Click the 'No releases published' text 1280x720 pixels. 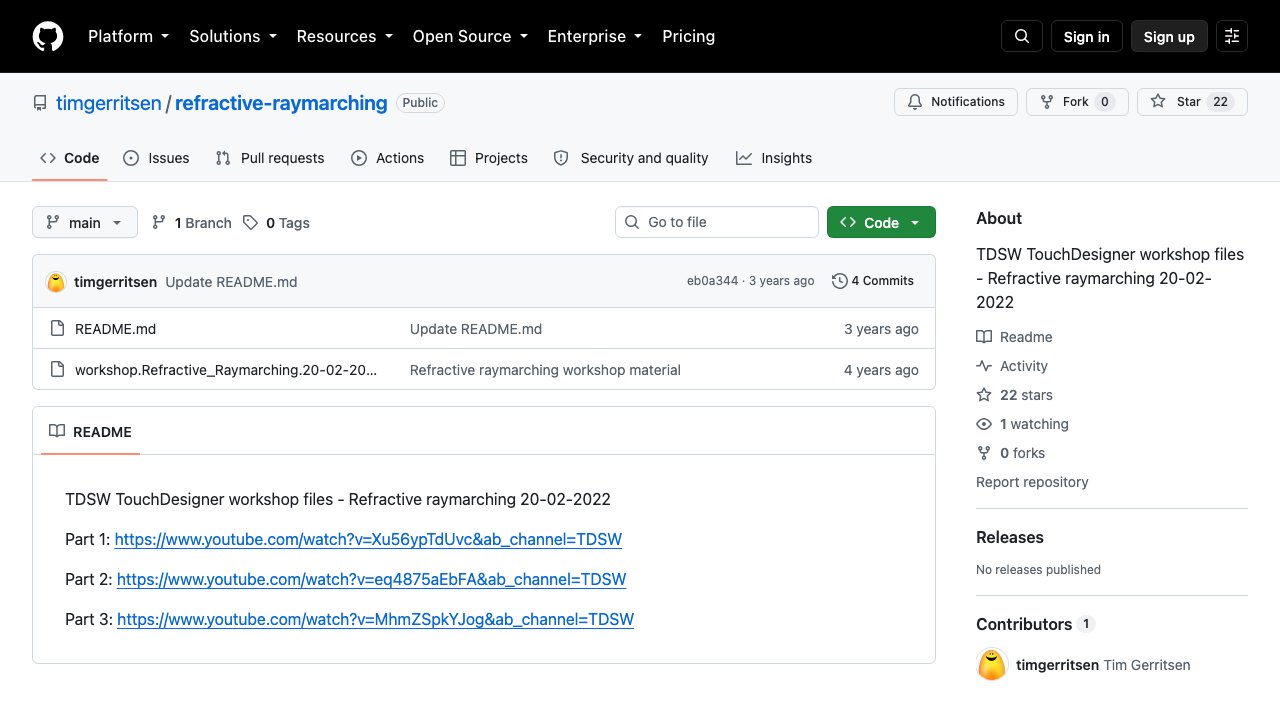(x=1038, y=570)
